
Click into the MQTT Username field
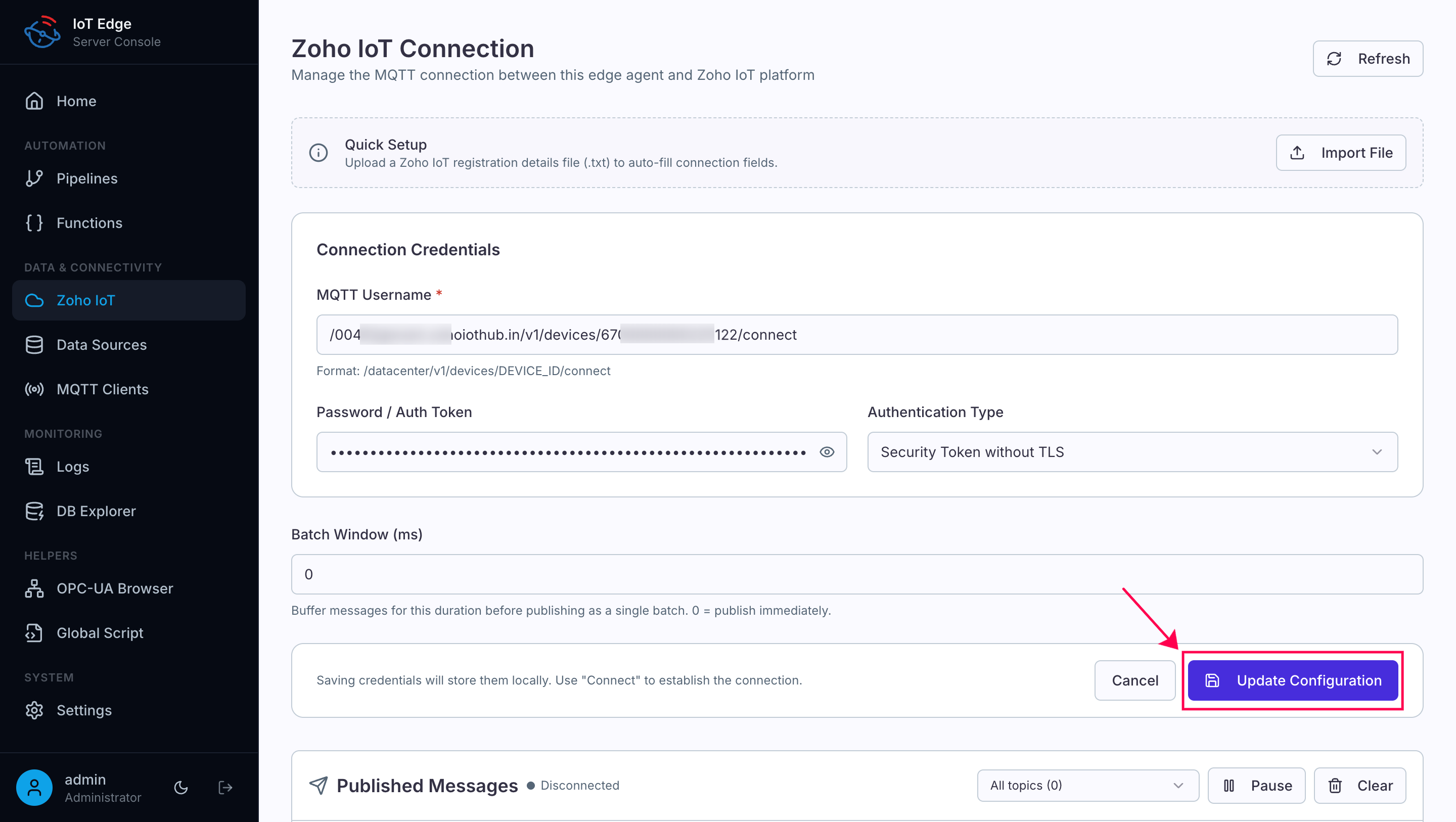857,335
